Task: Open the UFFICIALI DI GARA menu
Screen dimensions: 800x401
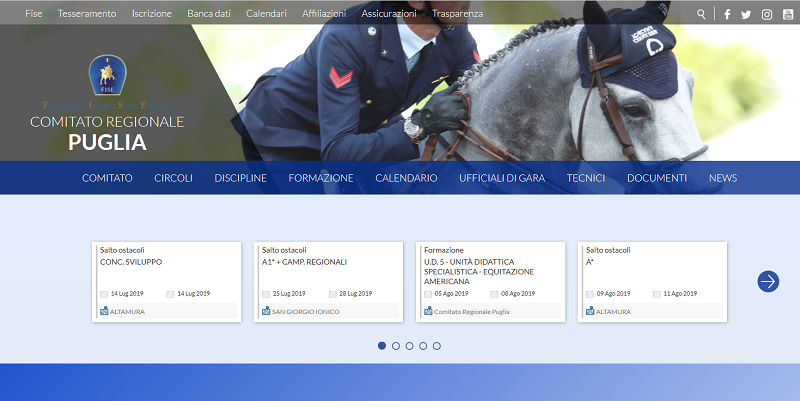Action: [x=502, y=178]
